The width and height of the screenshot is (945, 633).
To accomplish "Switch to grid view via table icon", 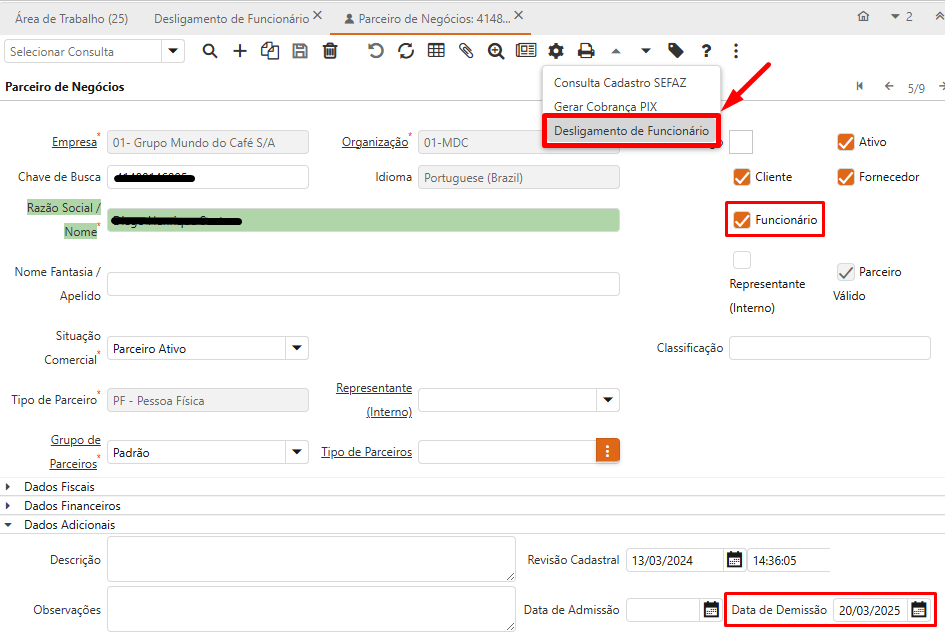I will pyautogui.click(x=436, y=51).
